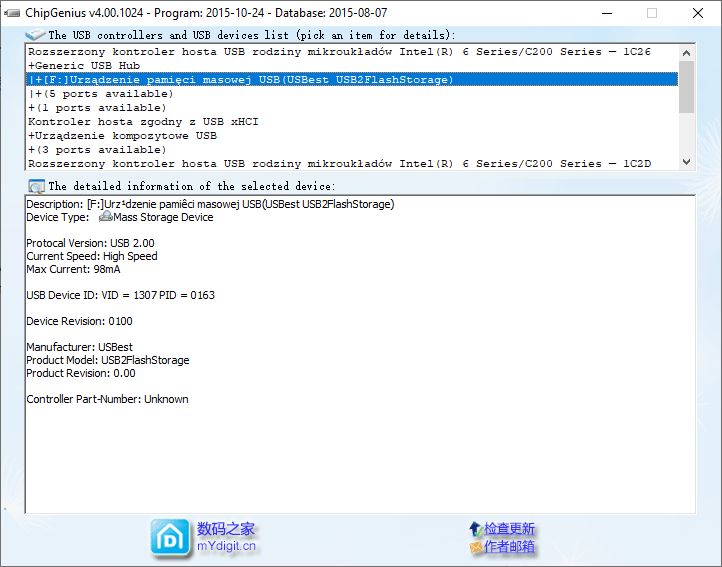Screen dimensions: 722x567
Task: Click the check update arrow icon
Action: (x=476, y=529)
